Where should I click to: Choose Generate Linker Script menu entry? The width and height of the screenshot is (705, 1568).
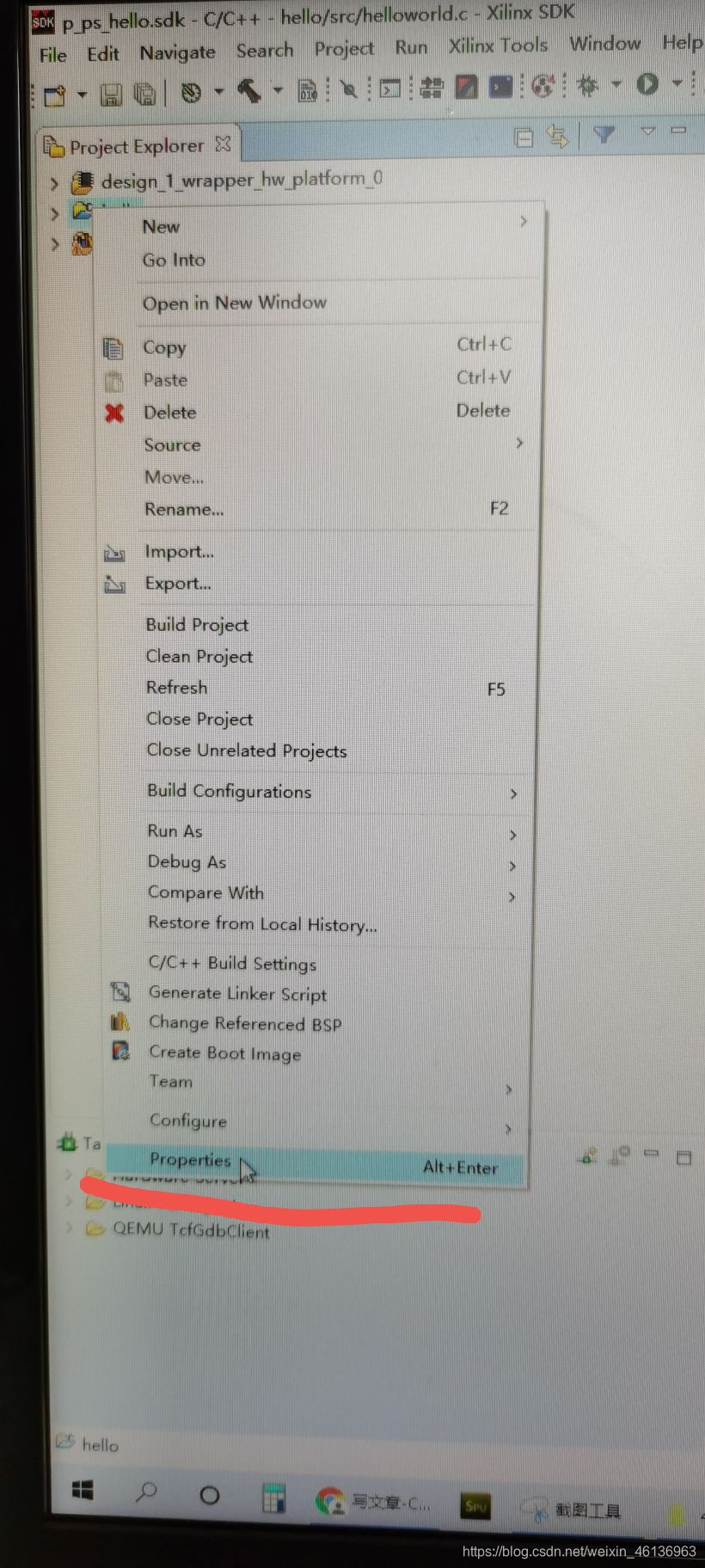click(238, 994)
